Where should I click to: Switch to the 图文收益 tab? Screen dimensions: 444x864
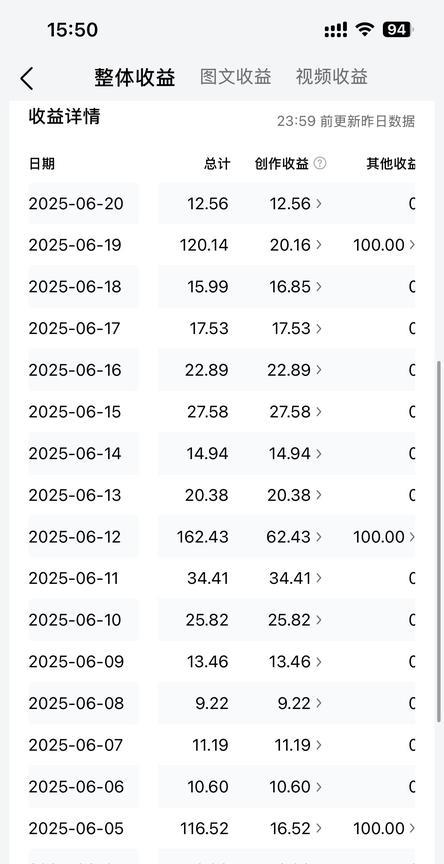236,77
